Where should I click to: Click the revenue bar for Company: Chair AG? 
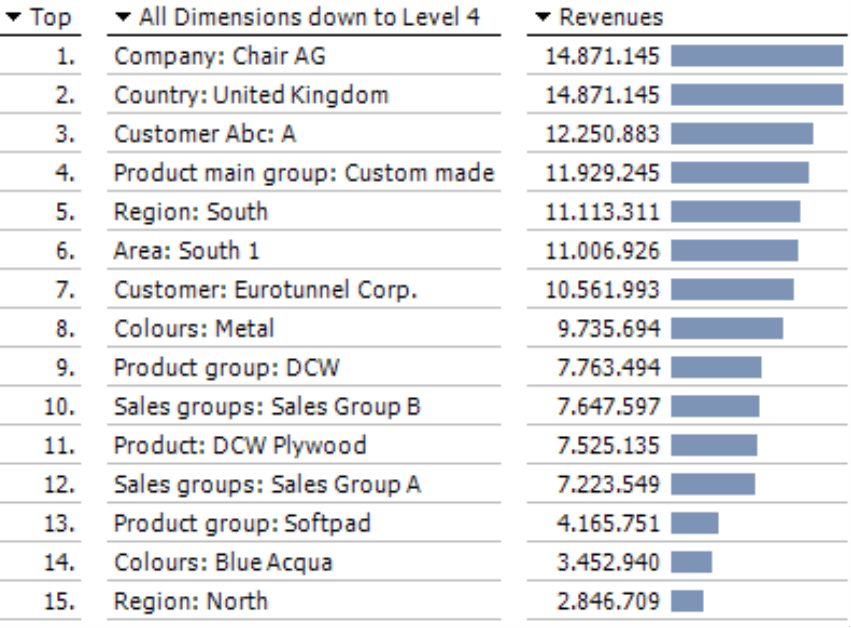[x=757, y=56]
